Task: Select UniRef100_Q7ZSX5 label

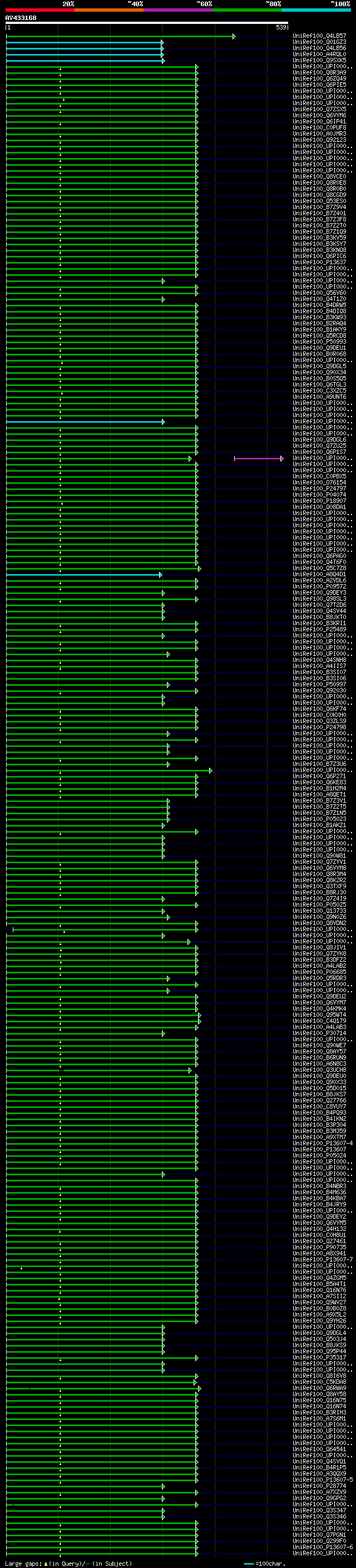Action: tap(319, 110)
